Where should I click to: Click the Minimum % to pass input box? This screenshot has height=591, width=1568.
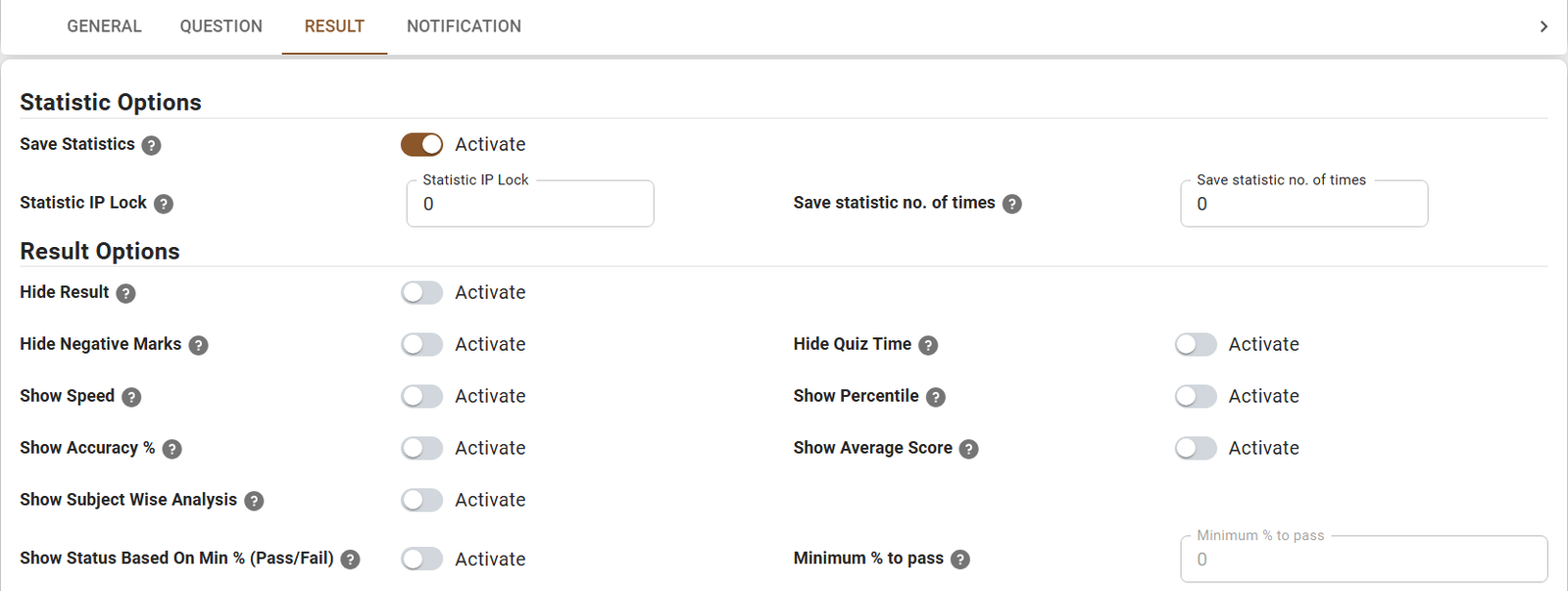coord(1362,560)
